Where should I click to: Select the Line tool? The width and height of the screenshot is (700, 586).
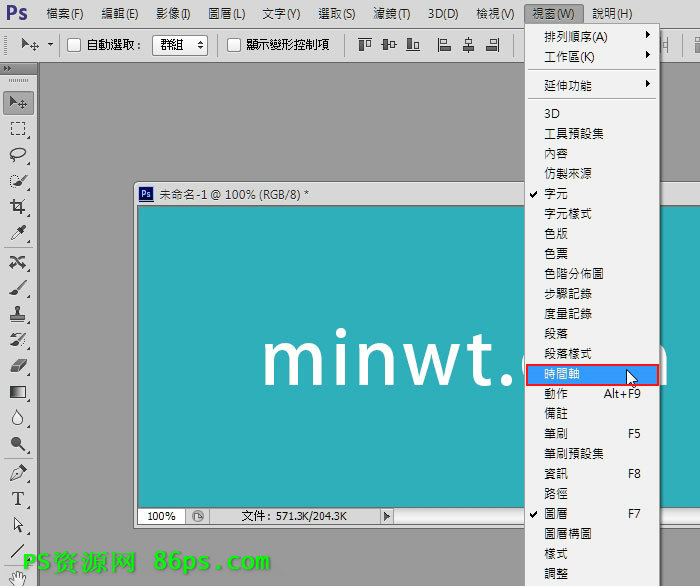point(18,550)
